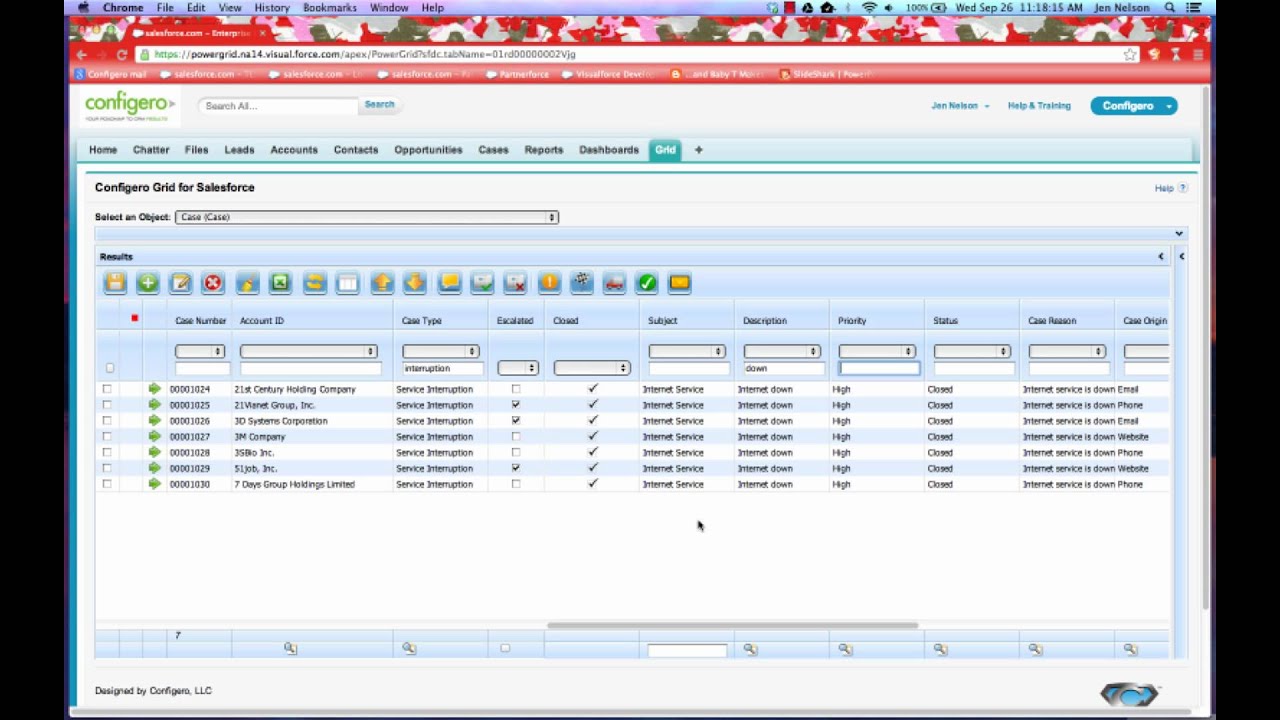
Task: Click the horizontal grid scrollbar
Action: tap(732, 626)
